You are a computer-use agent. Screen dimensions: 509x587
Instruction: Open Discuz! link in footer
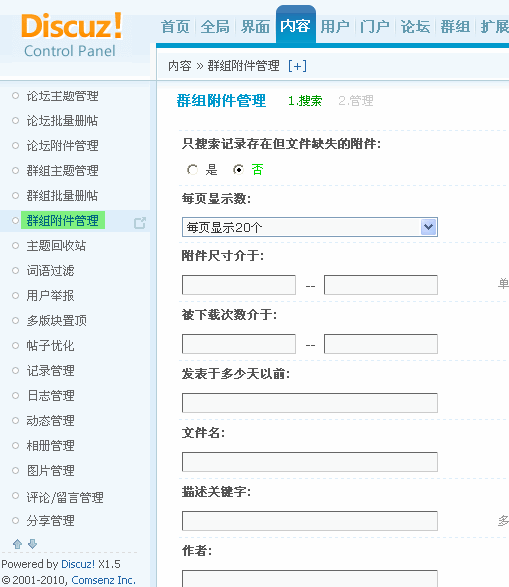[x=78, y=564]
